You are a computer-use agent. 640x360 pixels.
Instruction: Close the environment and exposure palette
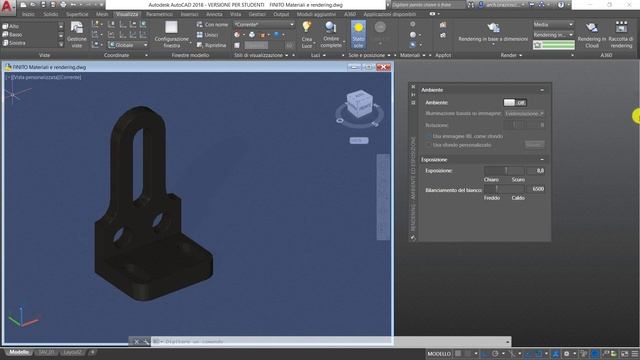tap(413, 87)
